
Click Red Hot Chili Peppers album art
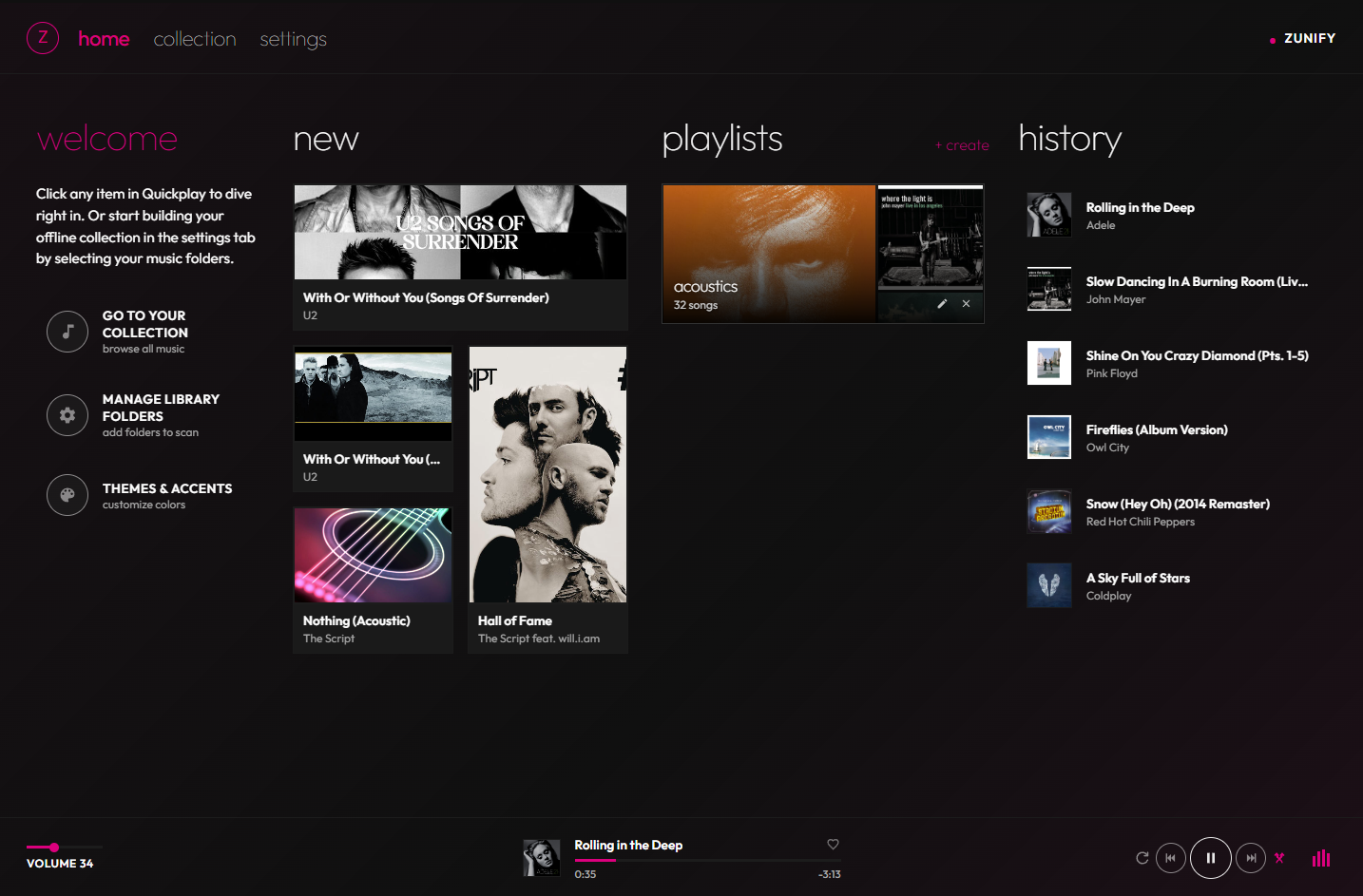tap(1049, 511)
